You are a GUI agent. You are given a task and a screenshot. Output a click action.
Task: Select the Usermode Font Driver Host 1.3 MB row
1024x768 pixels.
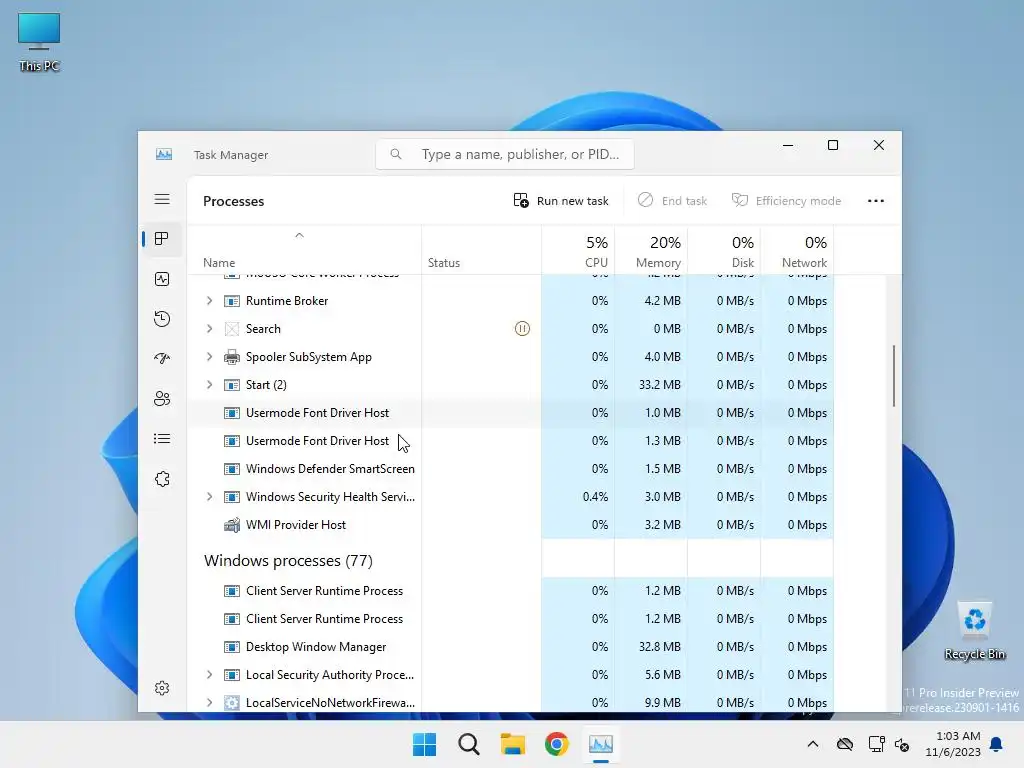[511, 441]
